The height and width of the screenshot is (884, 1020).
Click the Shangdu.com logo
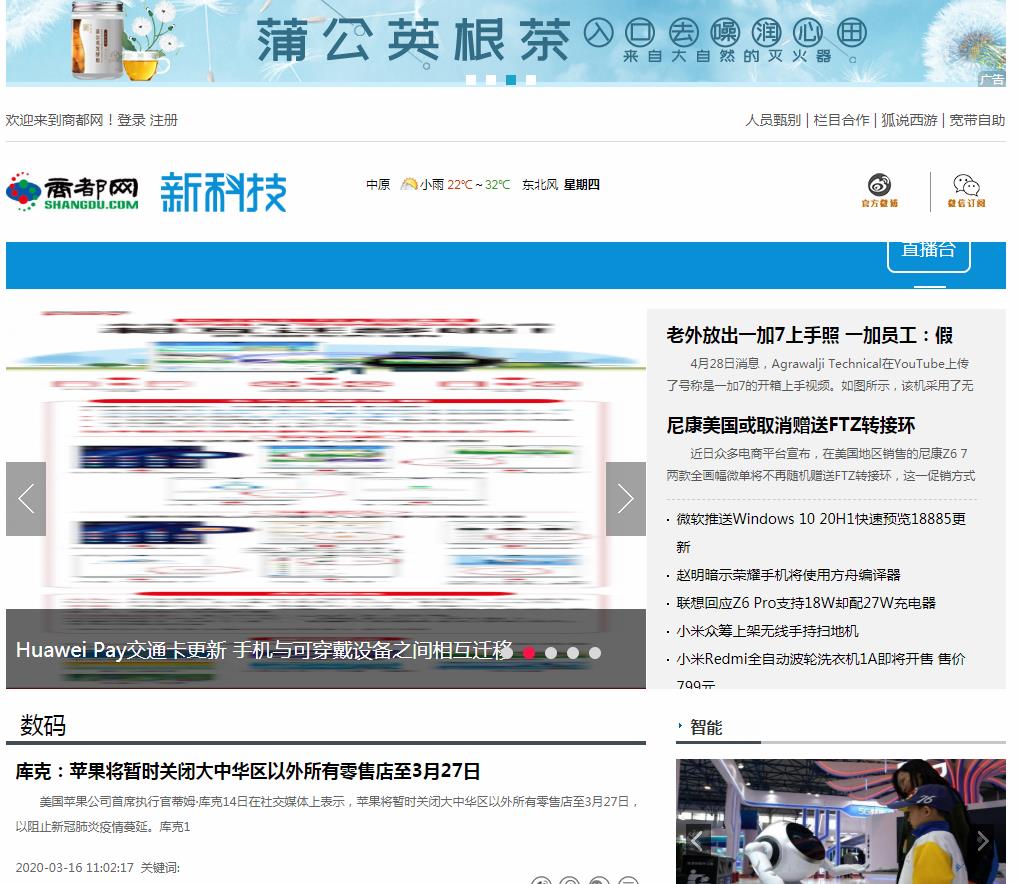(x=72, y=192)
